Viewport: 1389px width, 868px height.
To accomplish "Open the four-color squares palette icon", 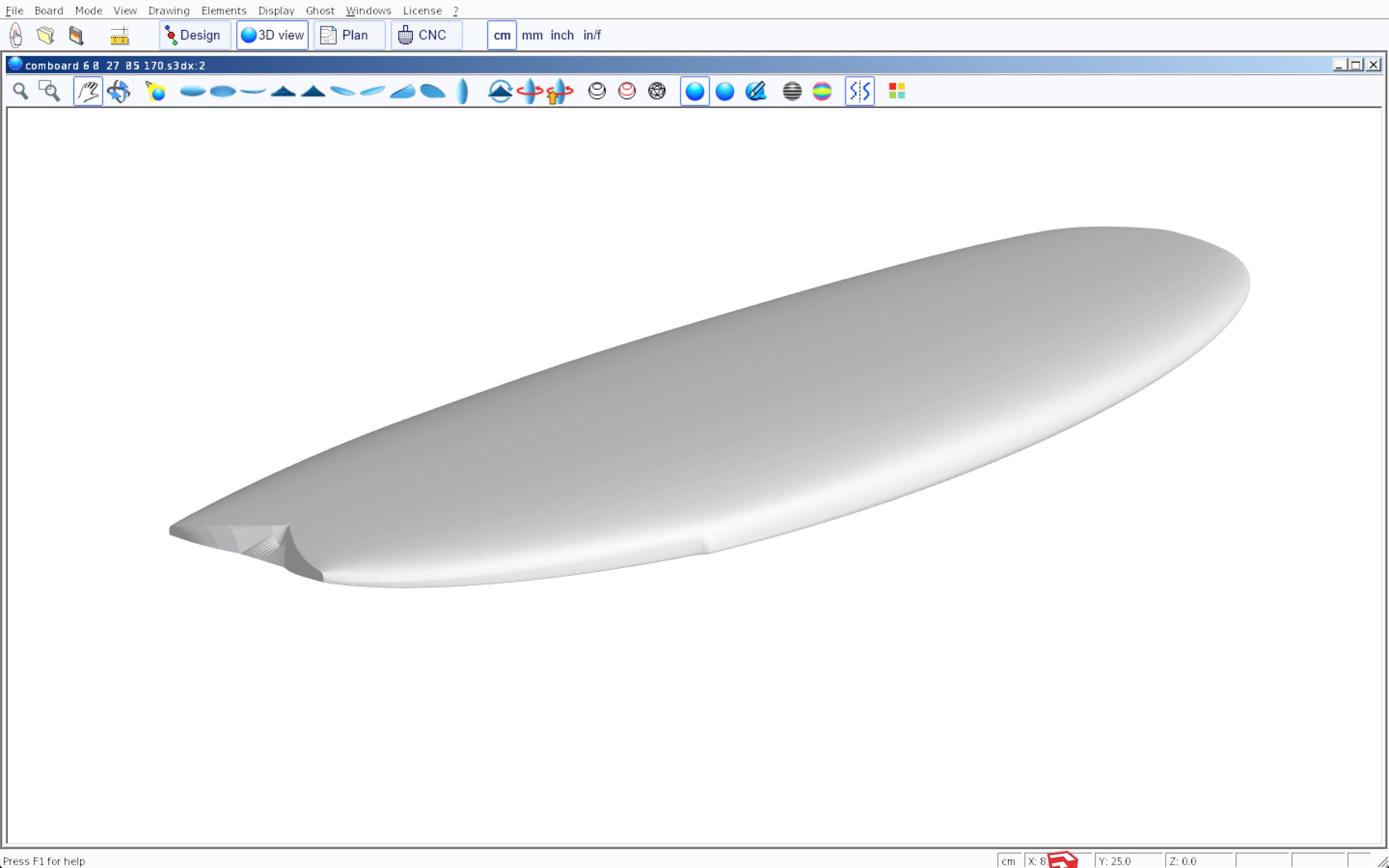I will point(897,91).
